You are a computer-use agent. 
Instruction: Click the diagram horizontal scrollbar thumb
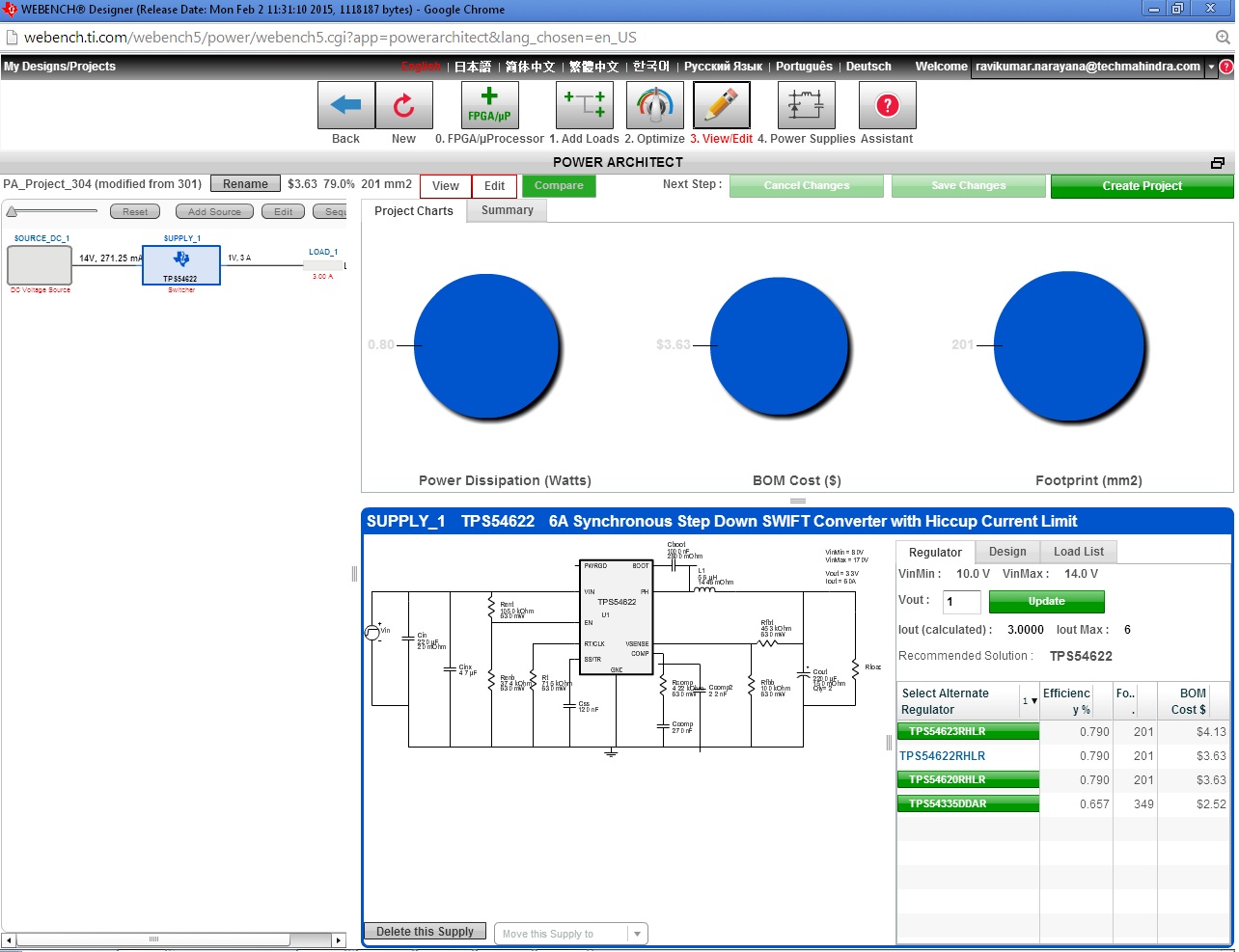pos(153,939)
